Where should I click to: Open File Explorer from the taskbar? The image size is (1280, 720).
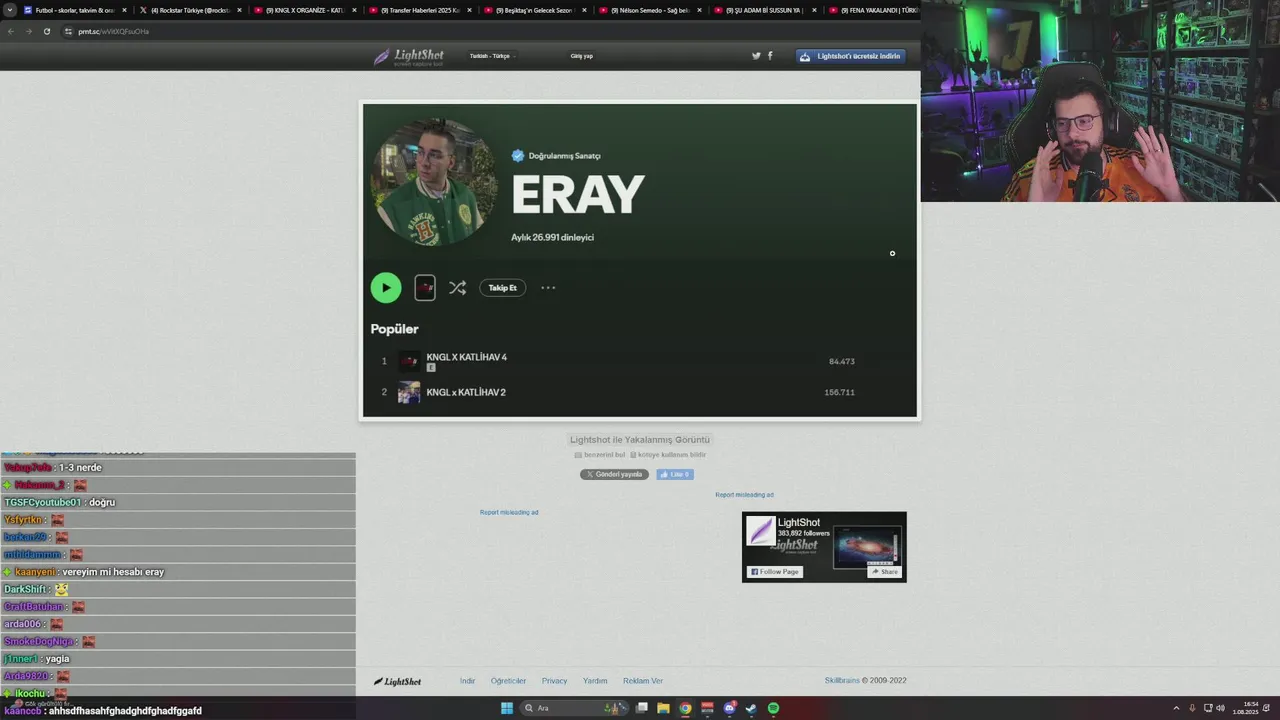(663, 708)
